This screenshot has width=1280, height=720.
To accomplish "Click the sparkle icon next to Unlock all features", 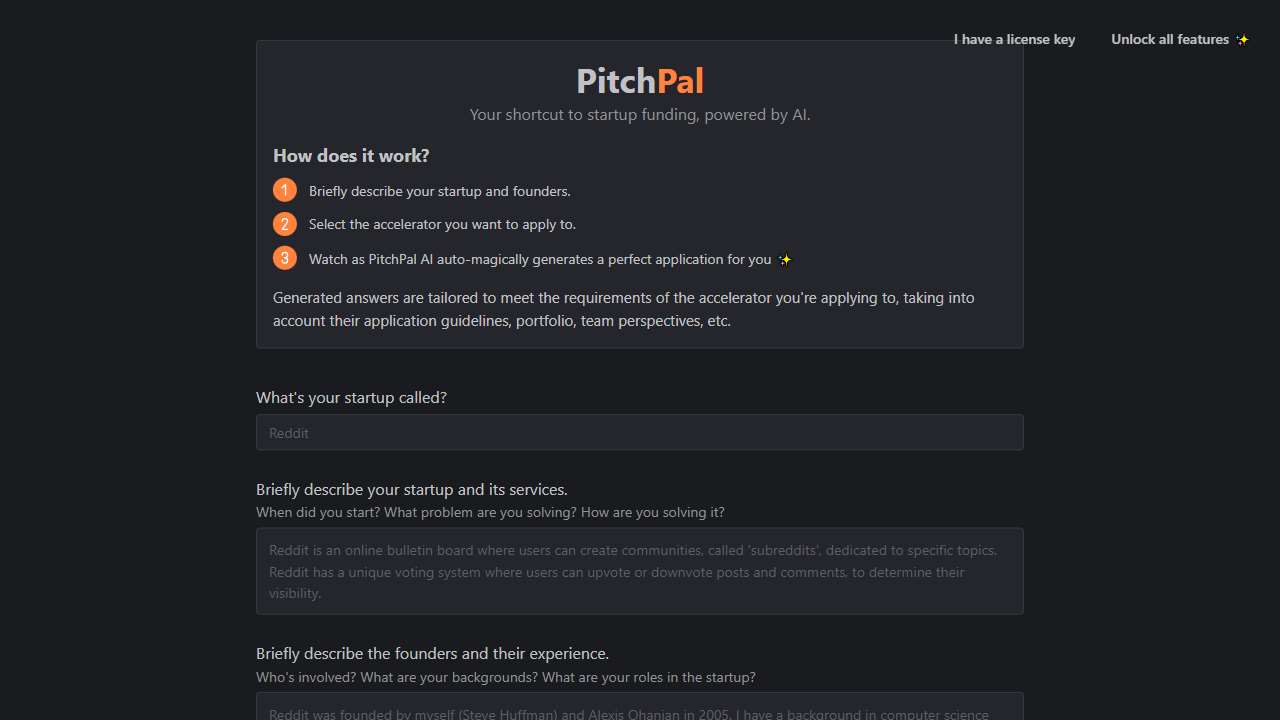I will (1243, 39).
